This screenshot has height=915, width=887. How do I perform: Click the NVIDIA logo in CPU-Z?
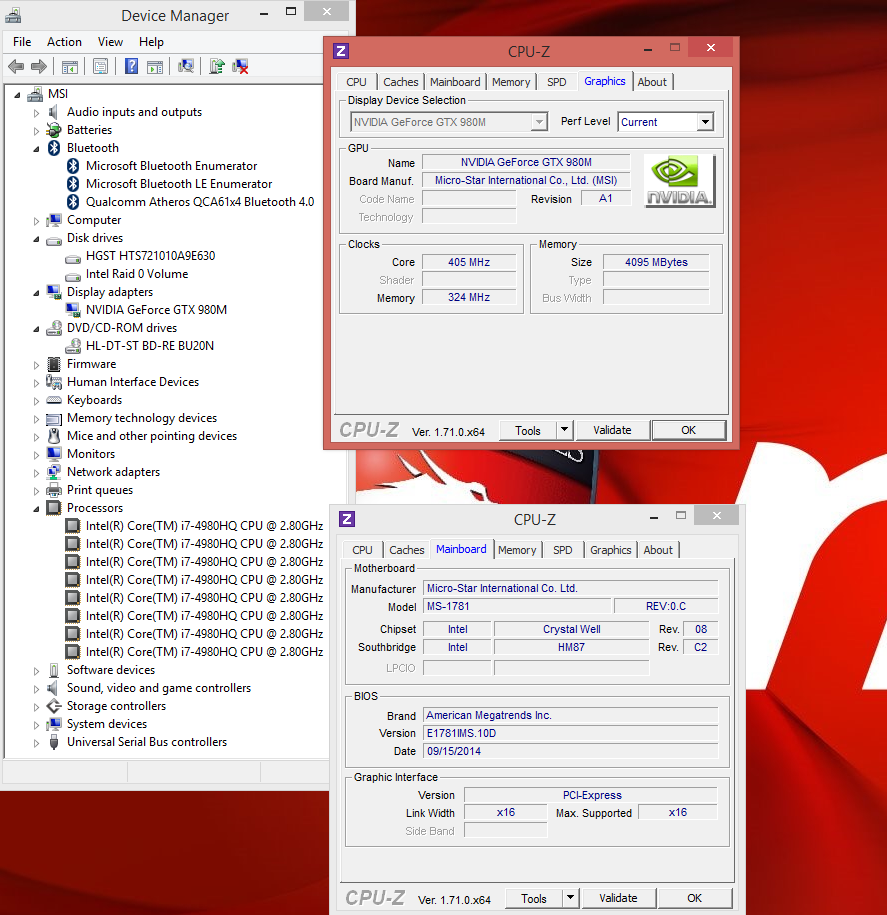click(680, 180)
